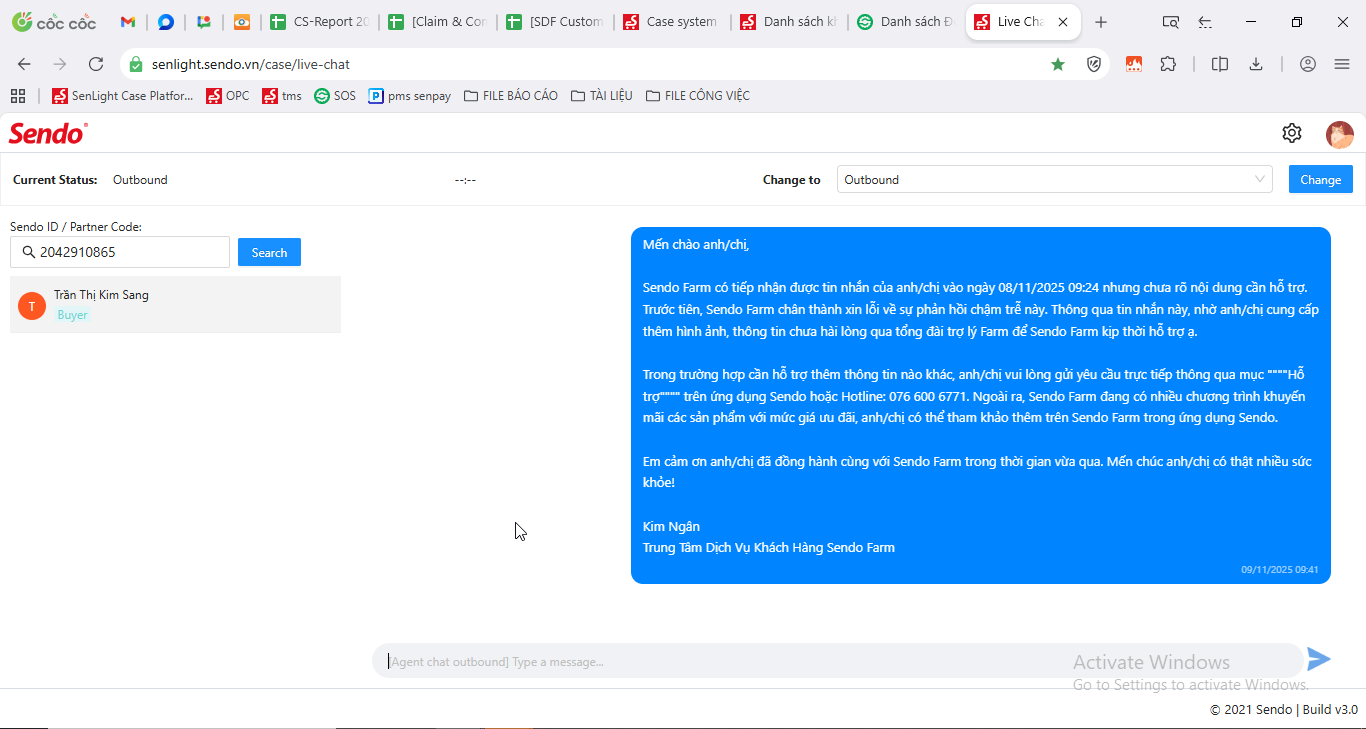Click the © 2021 Sendo | Build v3.0 footer text
This screenshot has height=729, width=1366.
pyautogui.click(x=1284, y=710)
